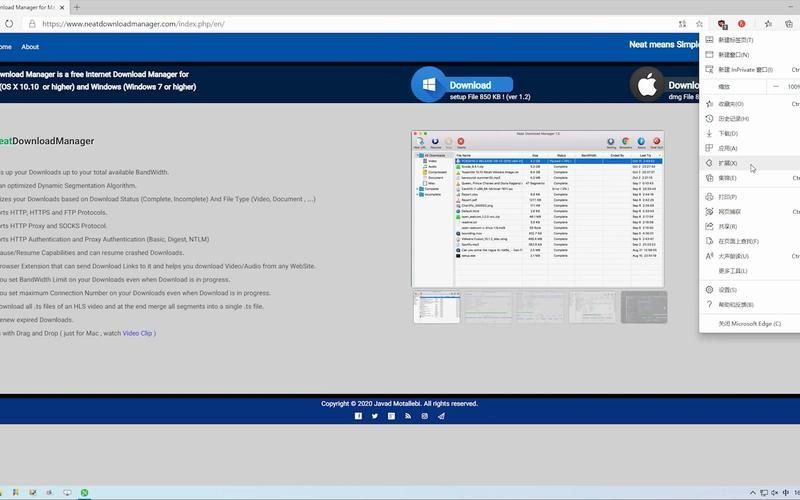800x500 pixels.
Task: Open 帮助和反馈(B) help menu item
Action: coord(749,304)
